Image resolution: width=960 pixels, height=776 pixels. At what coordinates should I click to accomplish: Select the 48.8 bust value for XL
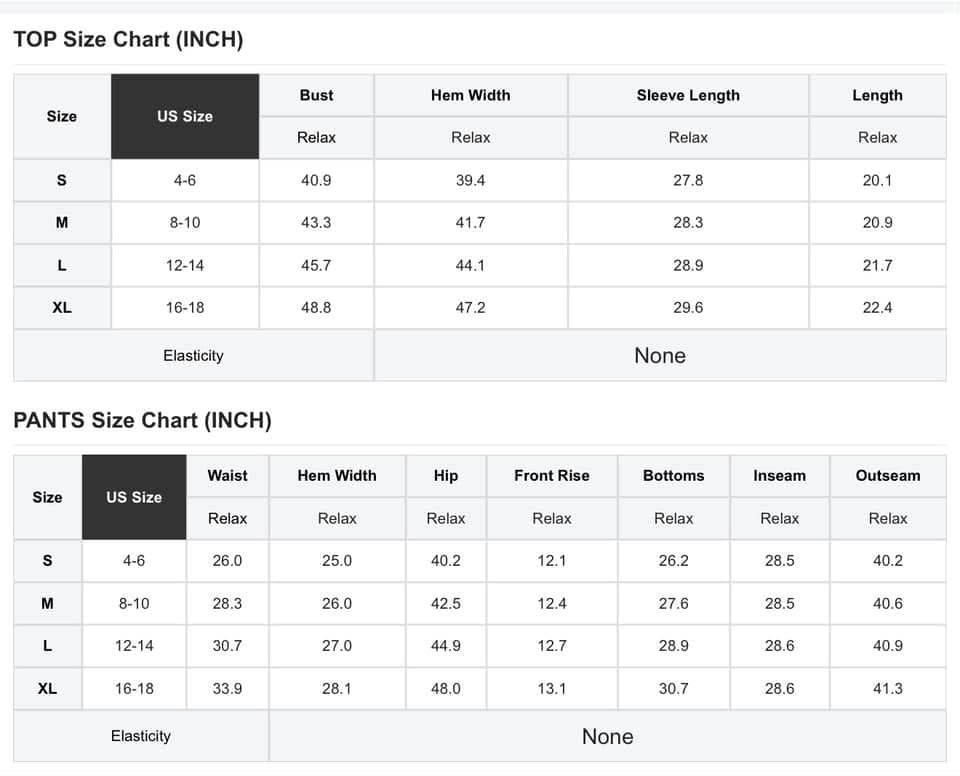point(317,308)
